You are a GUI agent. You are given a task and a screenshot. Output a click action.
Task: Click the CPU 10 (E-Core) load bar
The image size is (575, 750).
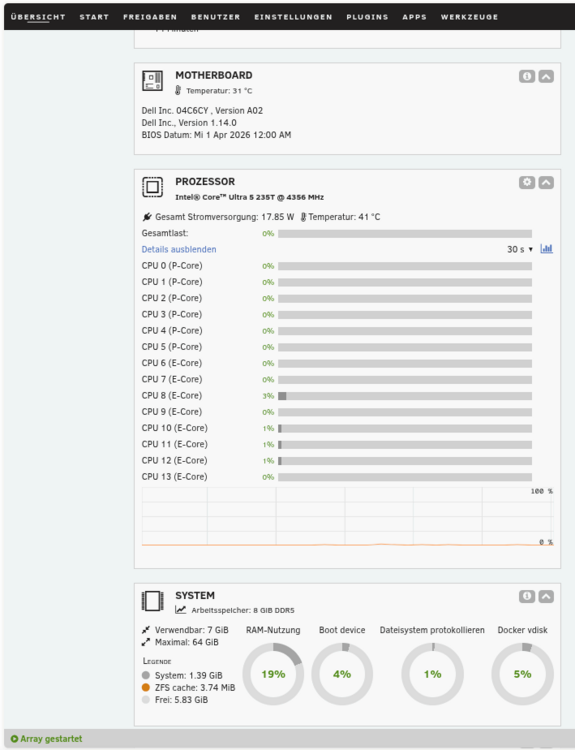coord(405,429)
